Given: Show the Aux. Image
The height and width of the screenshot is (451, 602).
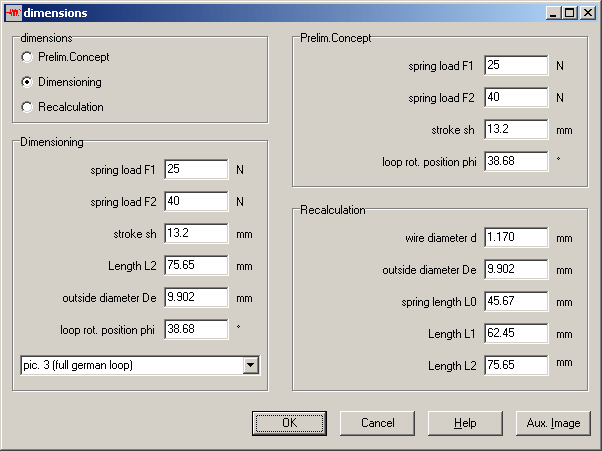Looking at the screenshot, I should pyautogui.click(x=553, y=423).
